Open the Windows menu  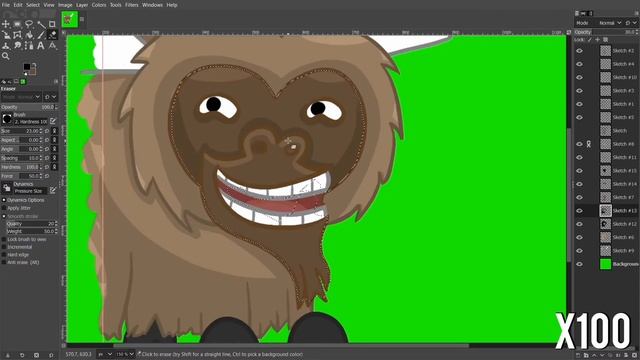pyautogui.click(x=152, y=5)
